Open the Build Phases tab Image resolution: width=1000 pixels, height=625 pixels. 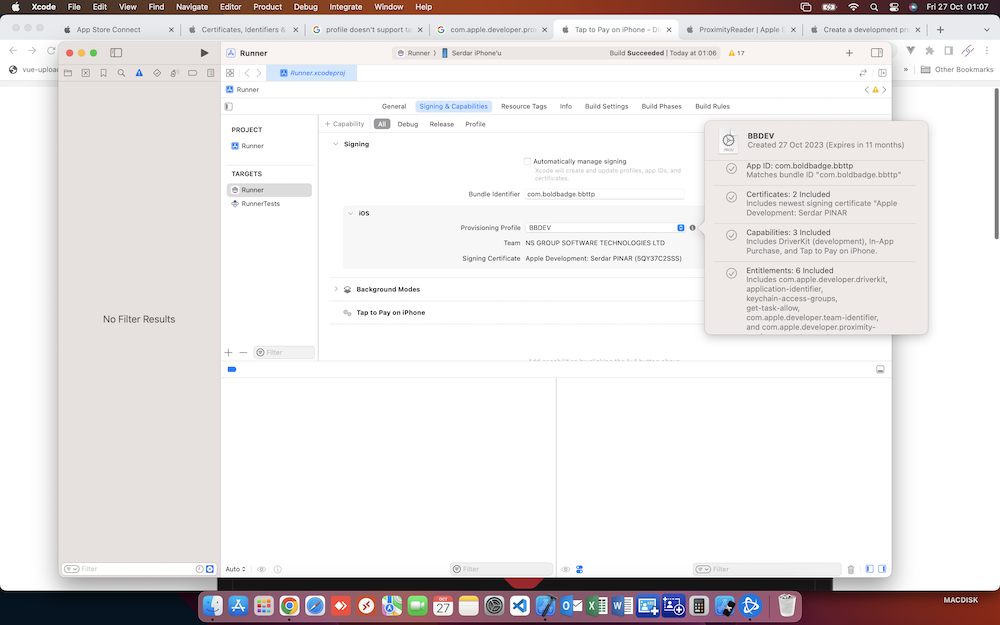(x=661, y=107)
